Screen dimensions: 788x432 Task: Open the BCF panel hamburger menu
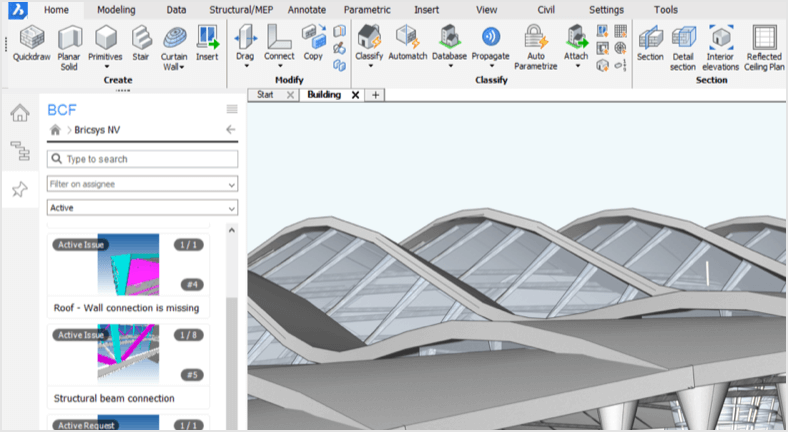[x=232, y=109]
